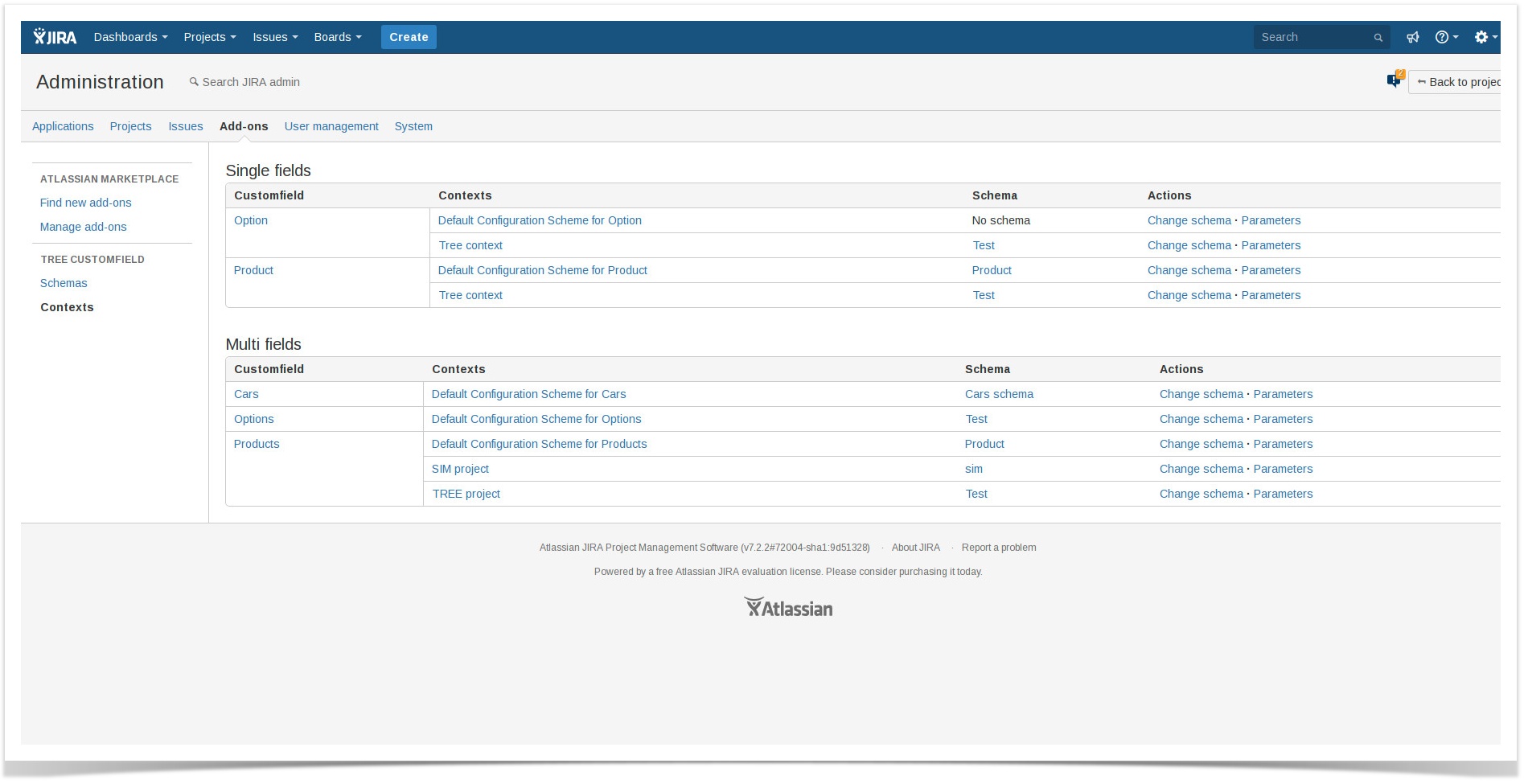Open Product schema in Single fields
The width and height of the screenshot is (1528, 784).
(x=992, y=270)
